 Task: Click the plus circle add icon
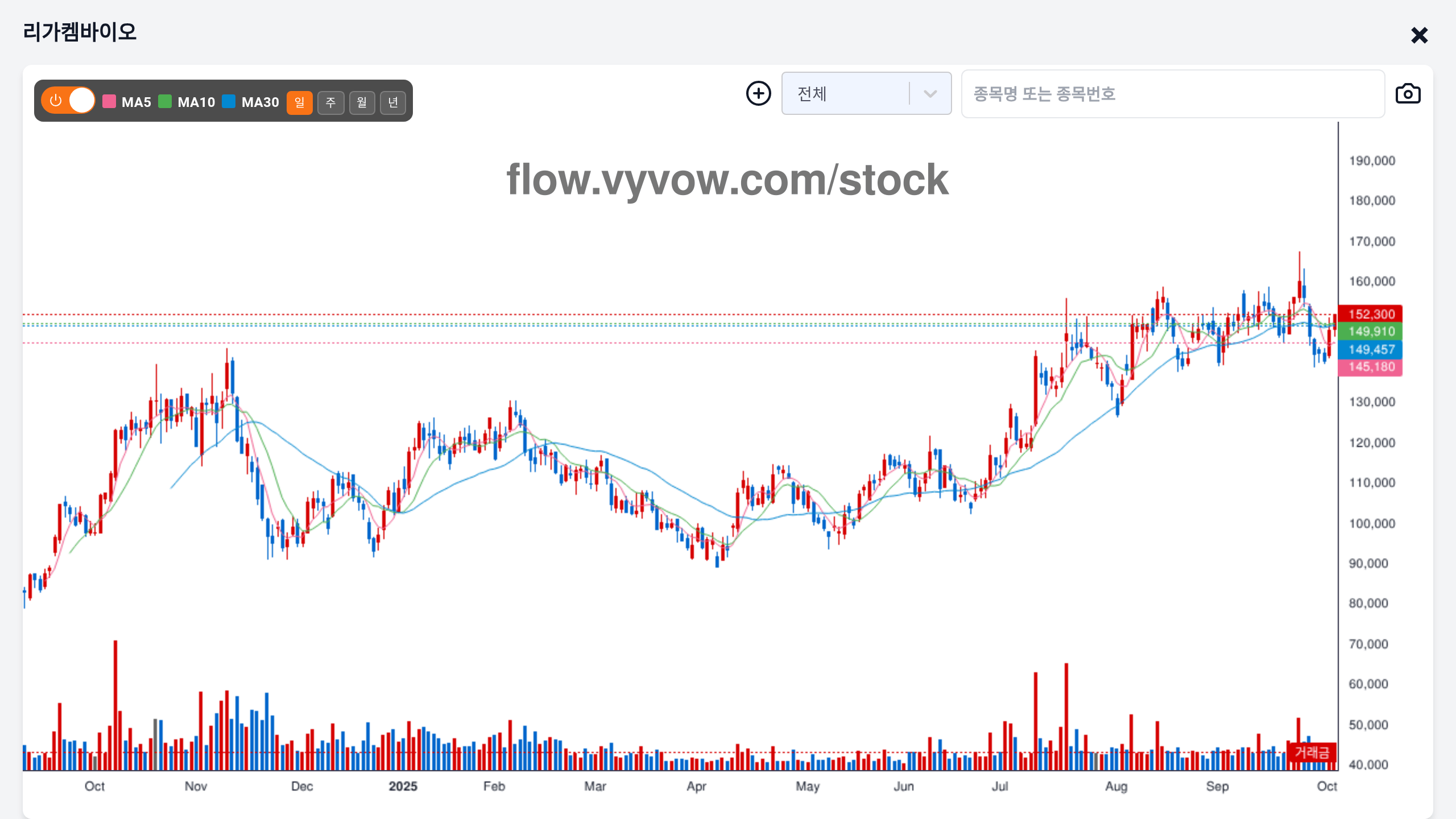[x=759, y=94]
